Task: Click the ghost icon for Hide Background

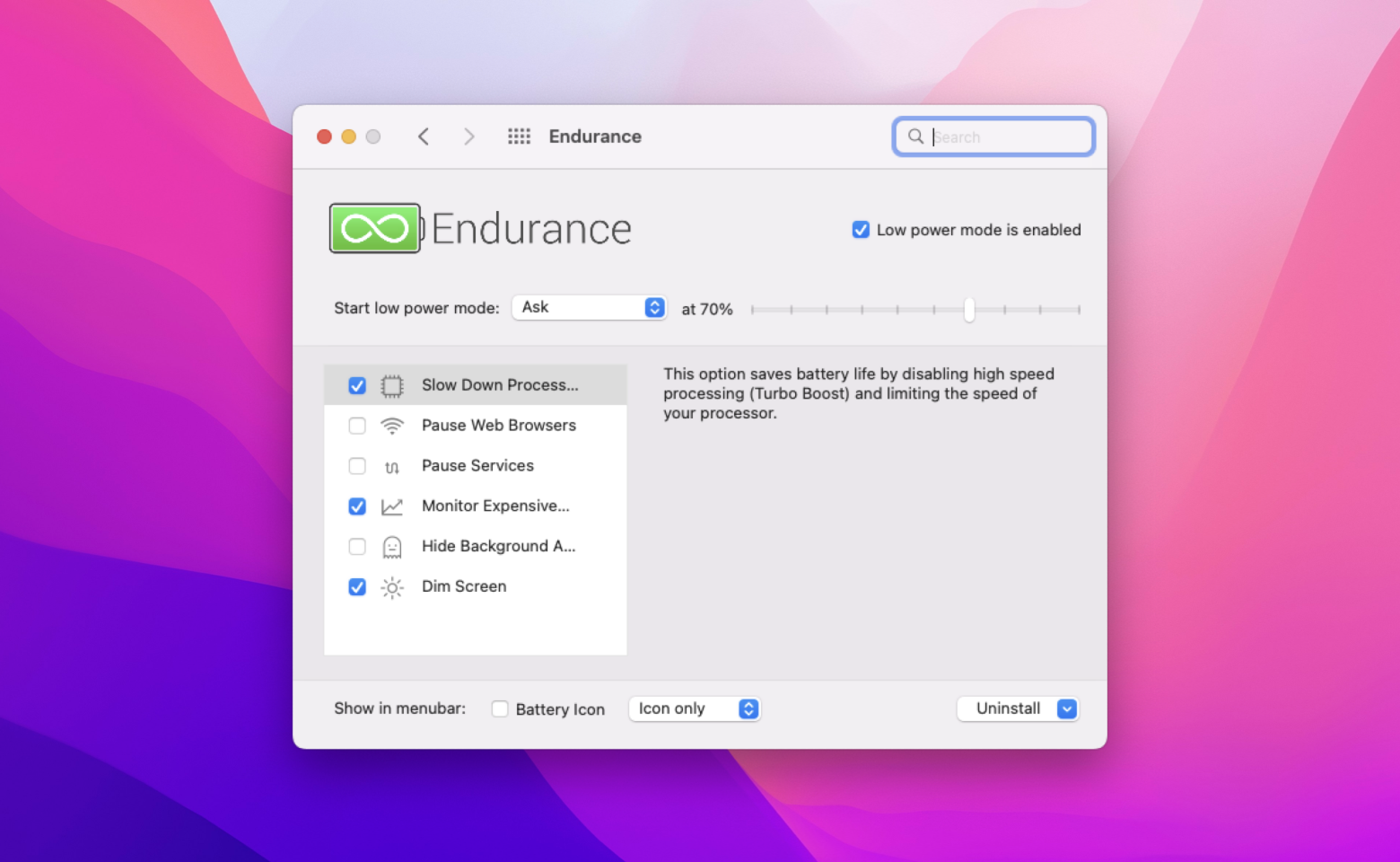Action: 392,547
